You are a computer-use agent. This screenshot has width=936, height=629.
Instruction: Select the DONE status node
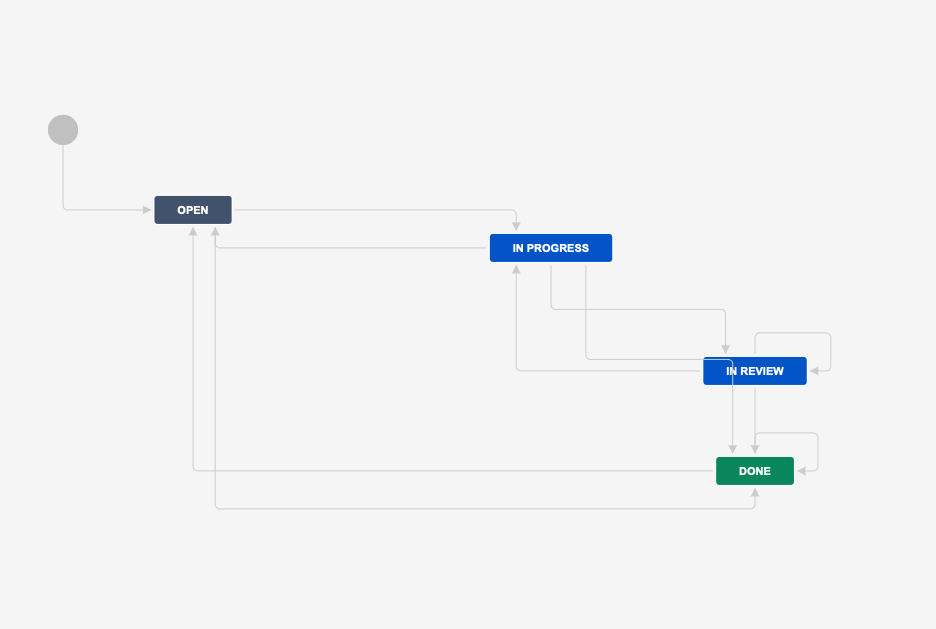click(x=754, y=470)
